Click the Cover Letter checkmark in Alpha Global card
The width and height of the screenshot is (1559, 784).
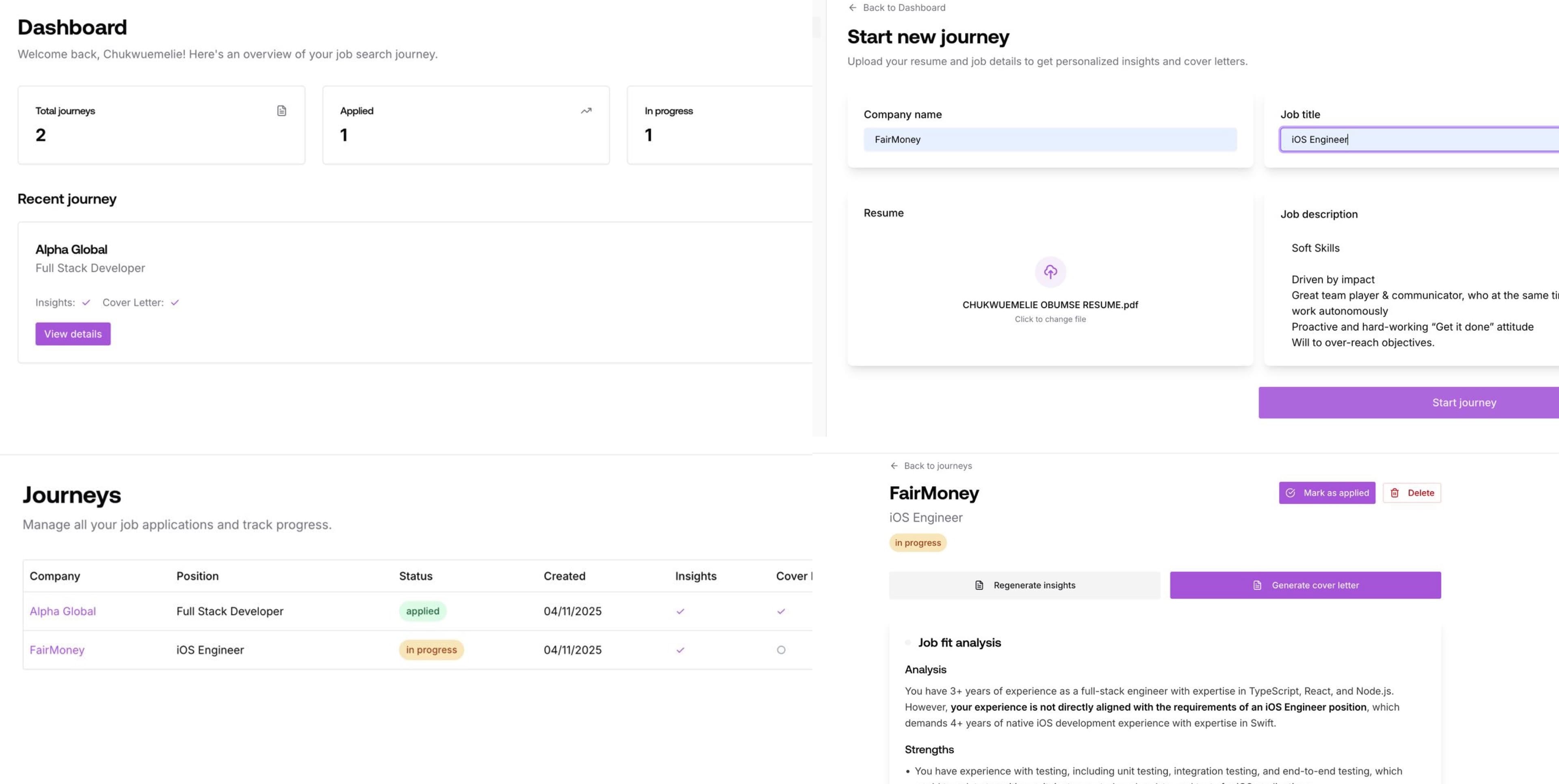[175, 302]
